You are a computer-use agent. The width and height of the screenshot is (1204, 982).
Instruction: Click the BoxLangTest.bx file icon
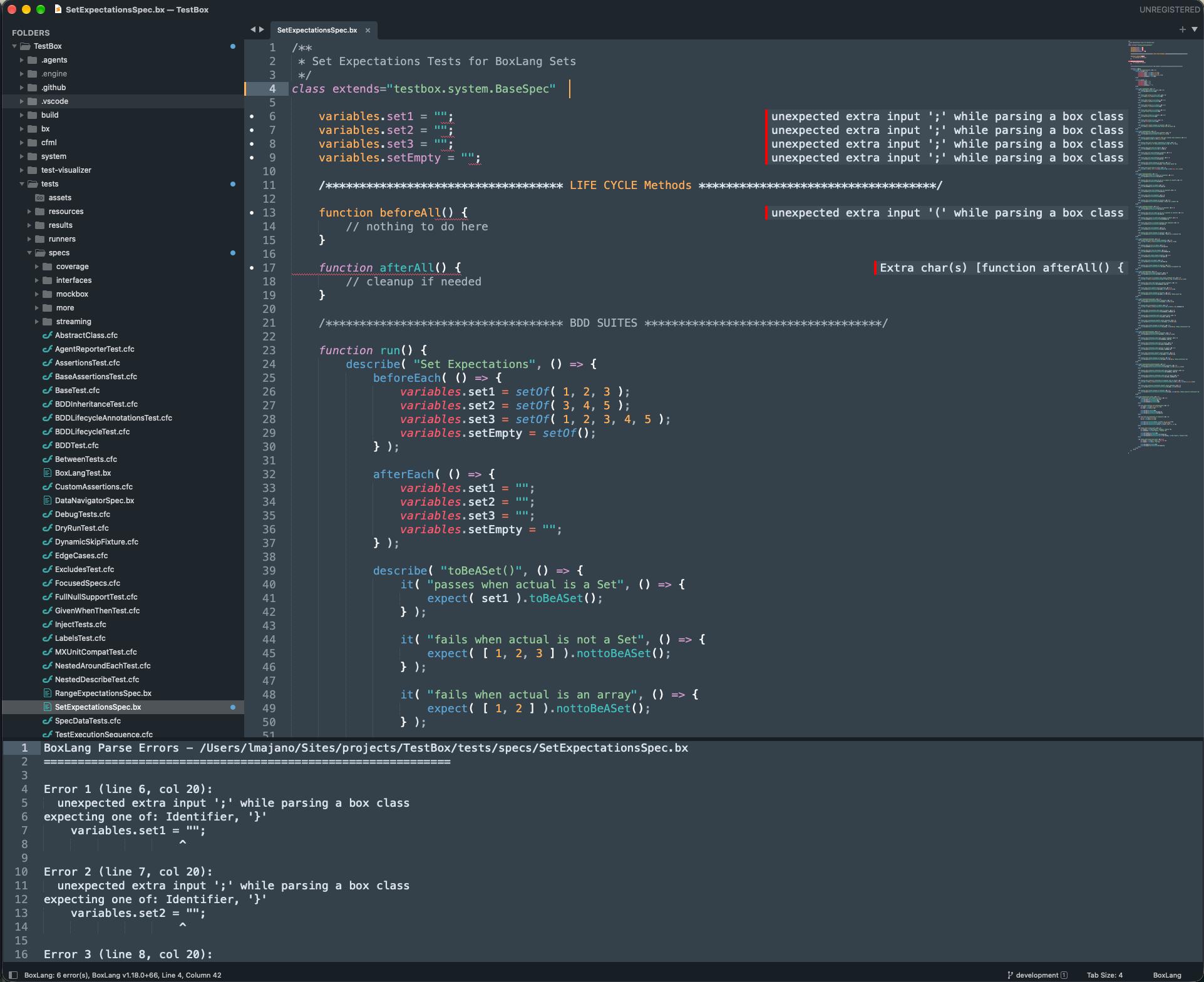click(47, 473)
